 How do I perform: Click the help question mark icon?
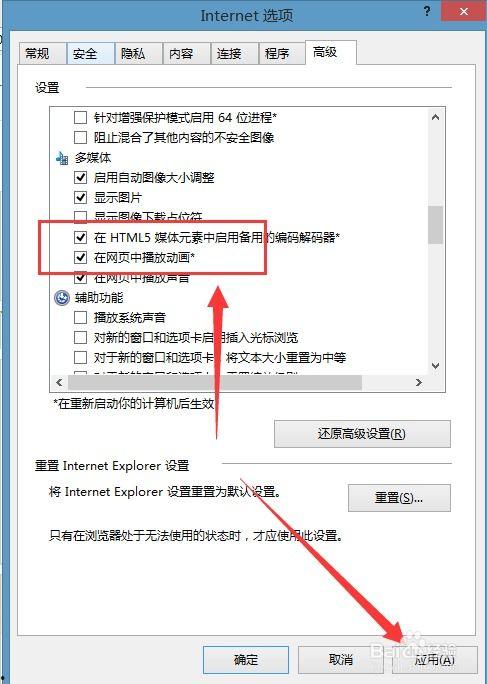[x=427, y=11]
